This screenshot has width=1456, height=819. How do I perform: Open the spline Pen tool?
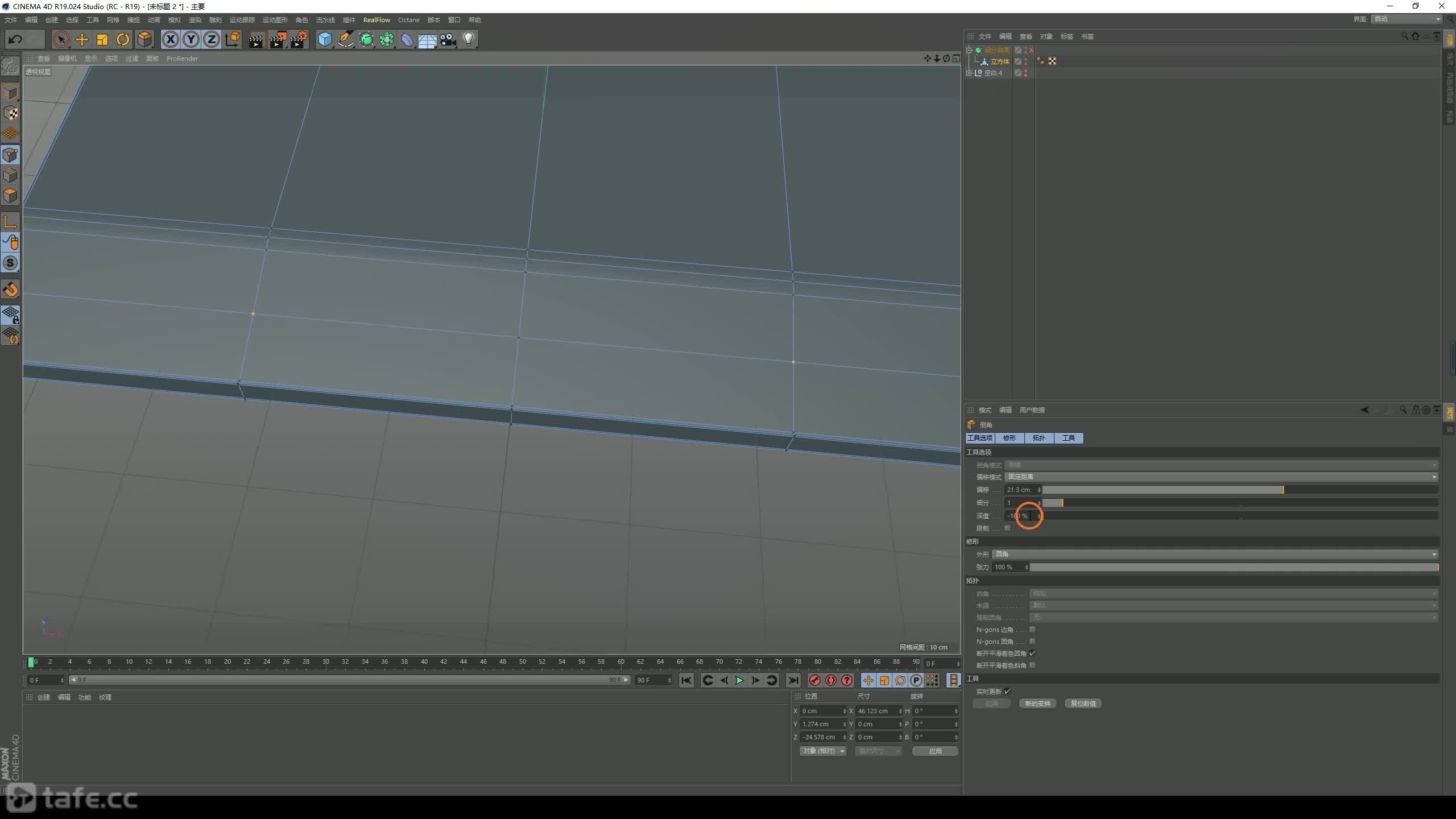[x=345, y=39]
